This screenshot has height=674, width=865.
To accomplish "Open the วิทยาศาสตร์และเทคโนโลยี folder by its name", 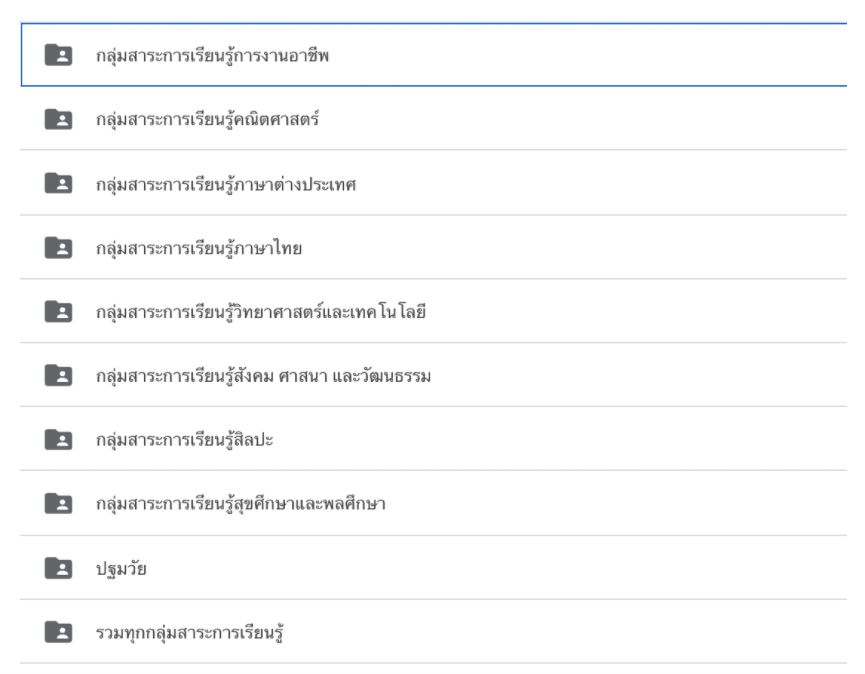I will coord(261,312).
